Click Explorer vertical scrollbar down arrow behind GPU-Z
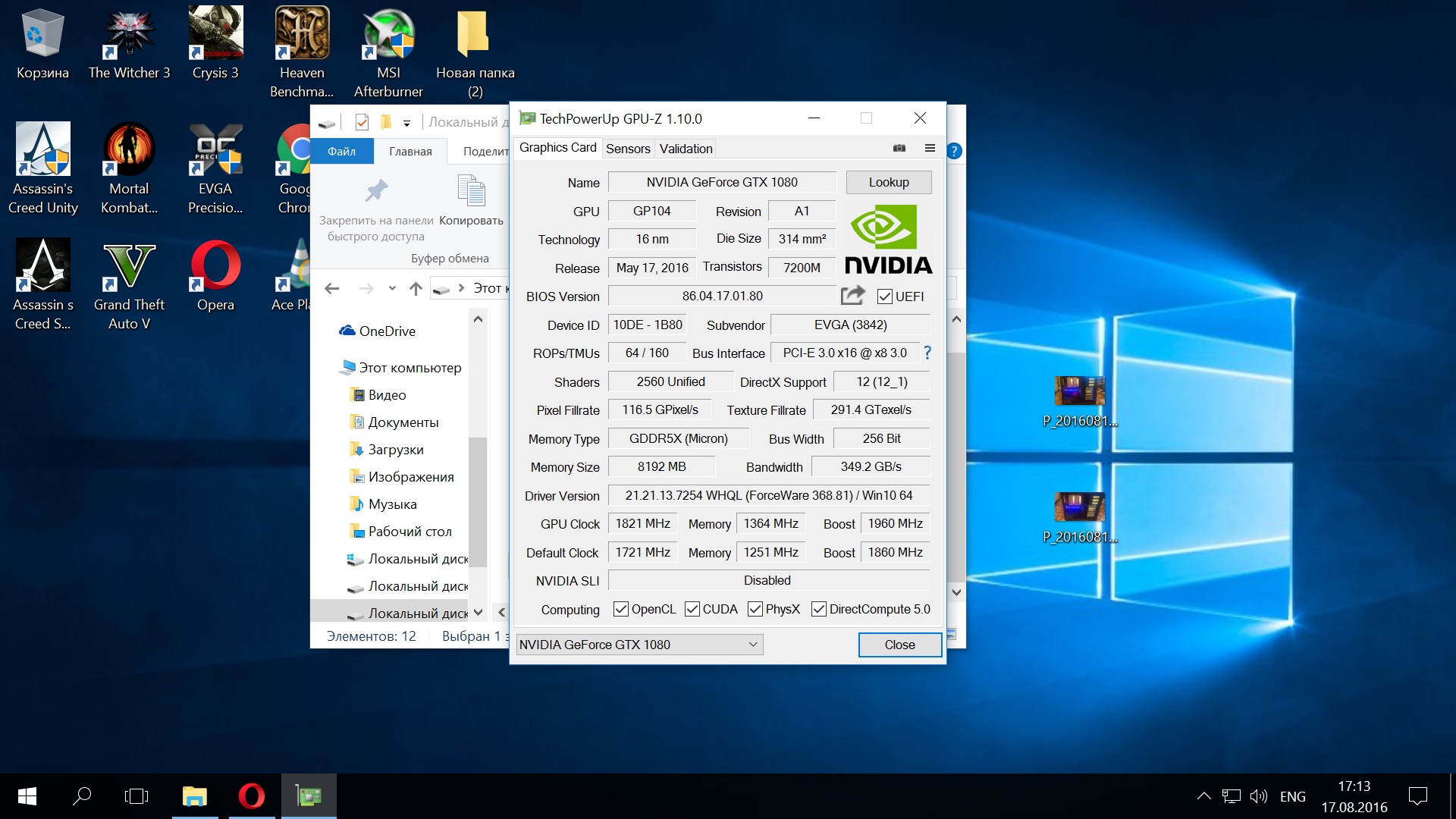Viewport: 1456px width, 819px height. [956, 592]
